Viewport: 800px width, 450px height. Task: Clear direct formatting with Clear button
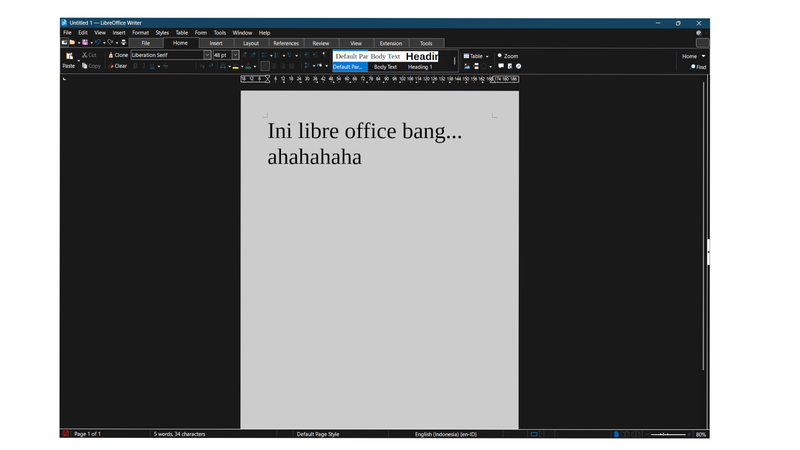117,66
